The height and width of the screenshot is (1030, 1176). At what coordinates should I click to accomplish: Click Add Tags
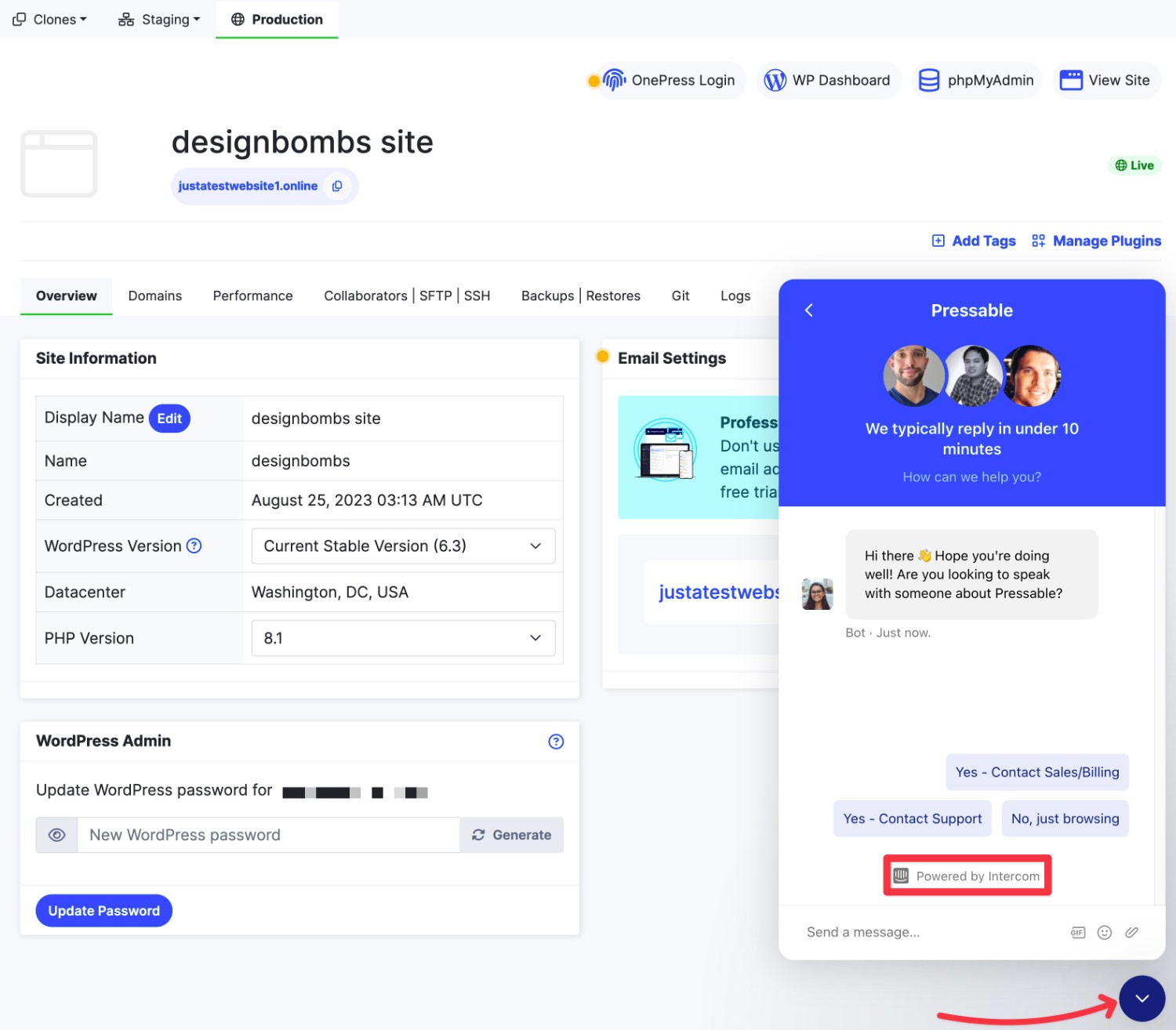[x=974, y=241]
